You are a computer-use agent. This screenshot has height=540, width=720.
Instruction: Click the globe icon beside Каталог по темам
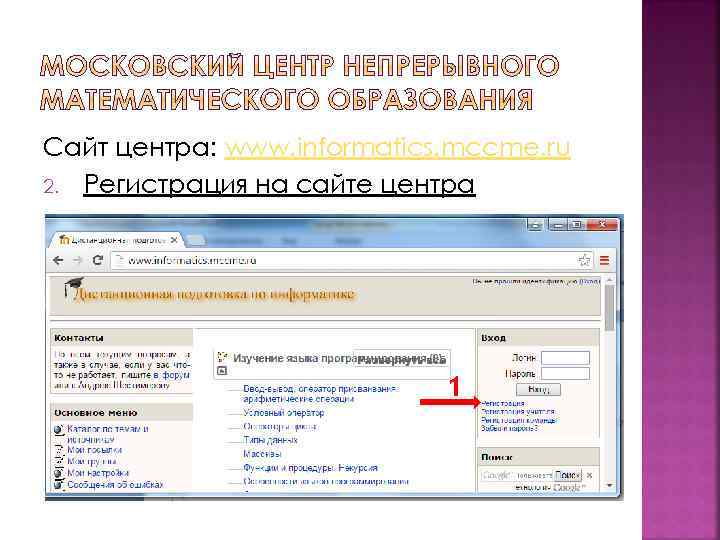[x=58, y=430]
